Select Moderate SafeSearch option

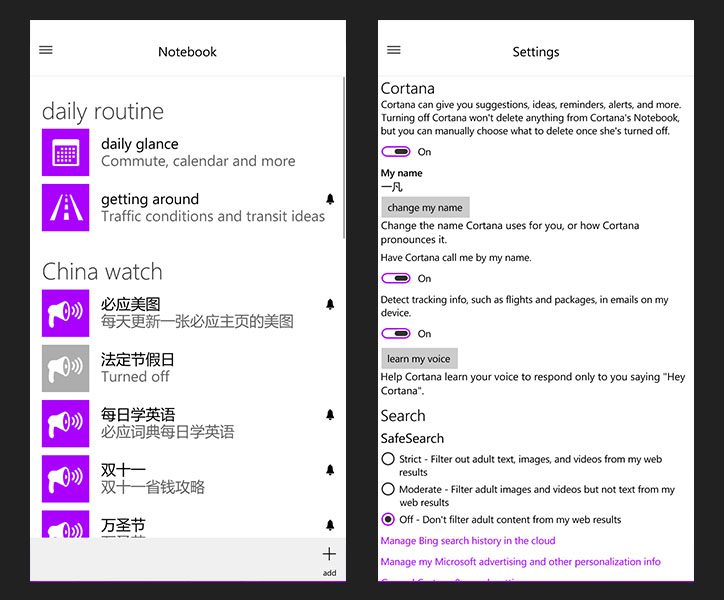(388, 489)
